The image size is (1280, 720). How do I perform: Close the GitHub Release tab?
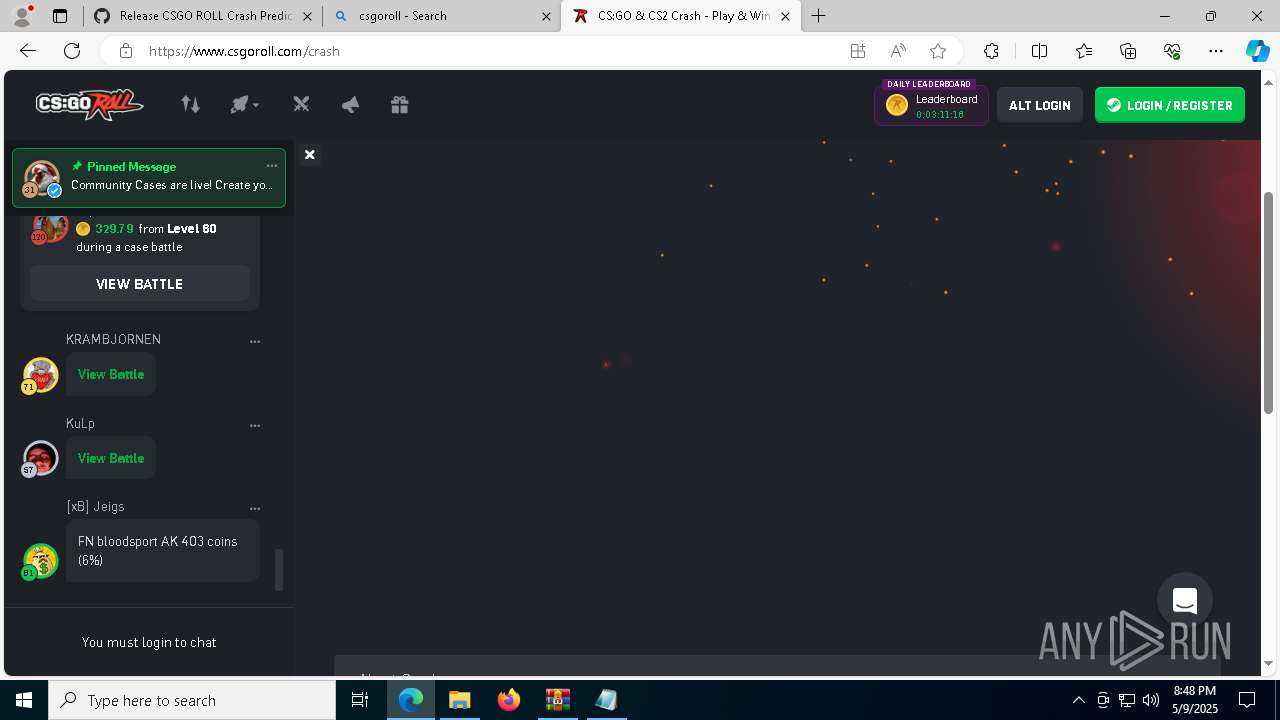[306, 16]
